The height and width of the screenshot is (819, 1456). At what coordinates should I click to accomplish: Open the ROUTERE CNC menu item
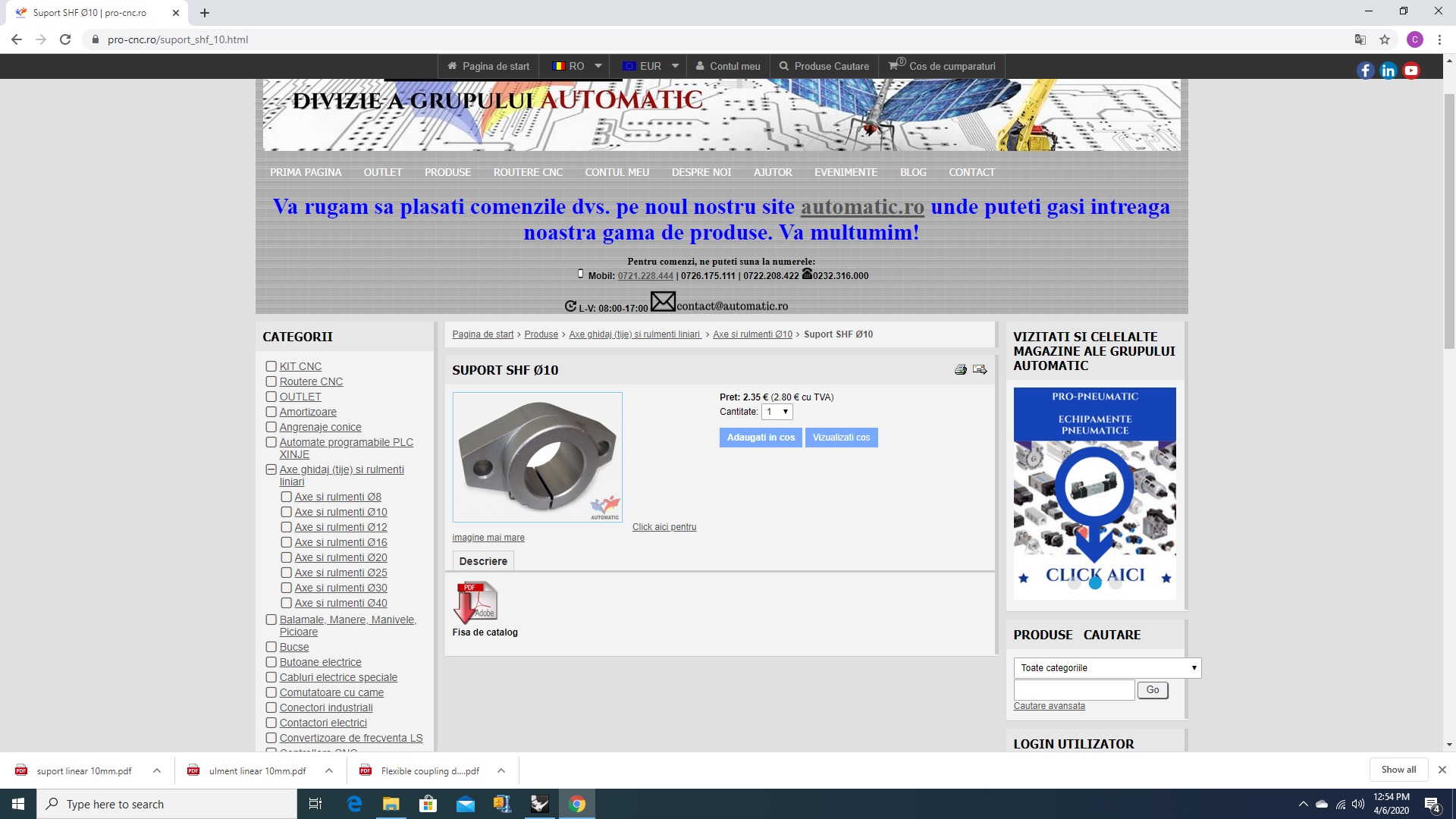tap(528, 172)
